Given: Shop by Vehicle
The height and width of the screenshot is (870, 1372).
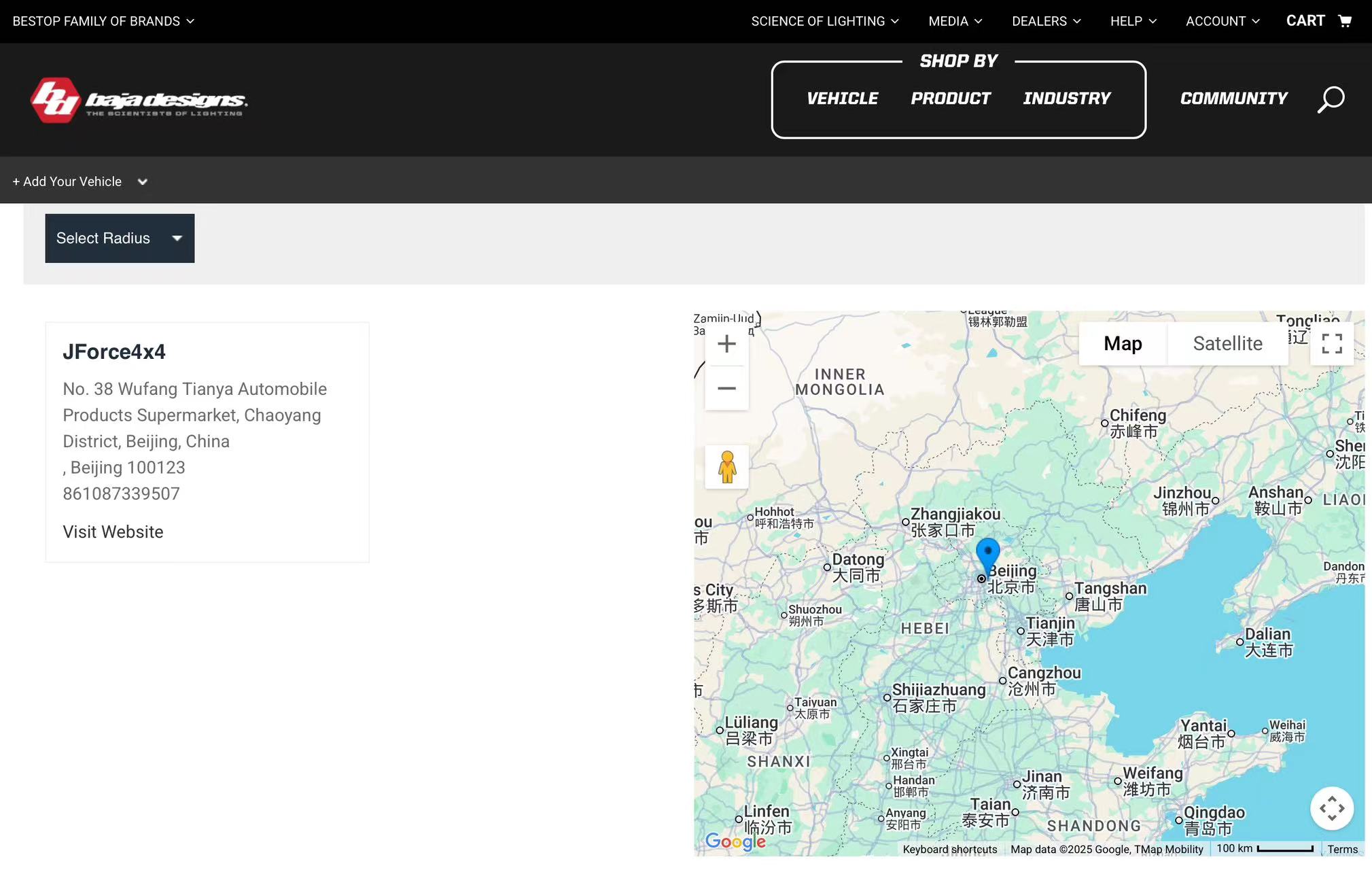Looking at the screenshot, I should tap(842, 99).
